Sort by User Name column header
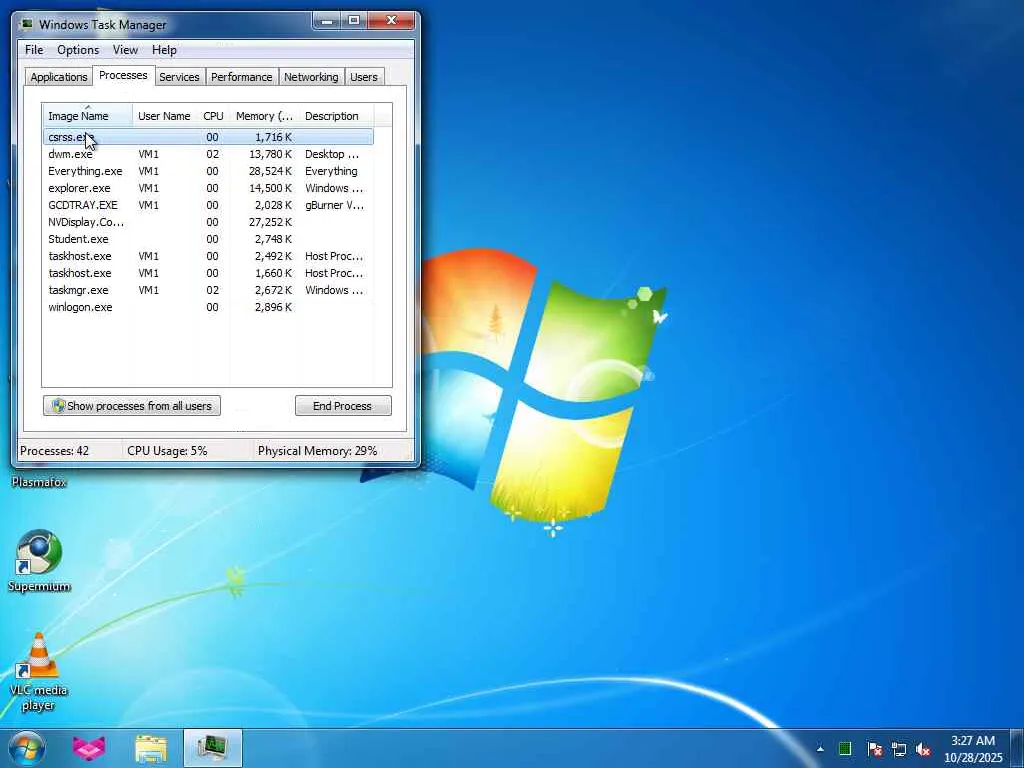 click(x=165, y=116)
